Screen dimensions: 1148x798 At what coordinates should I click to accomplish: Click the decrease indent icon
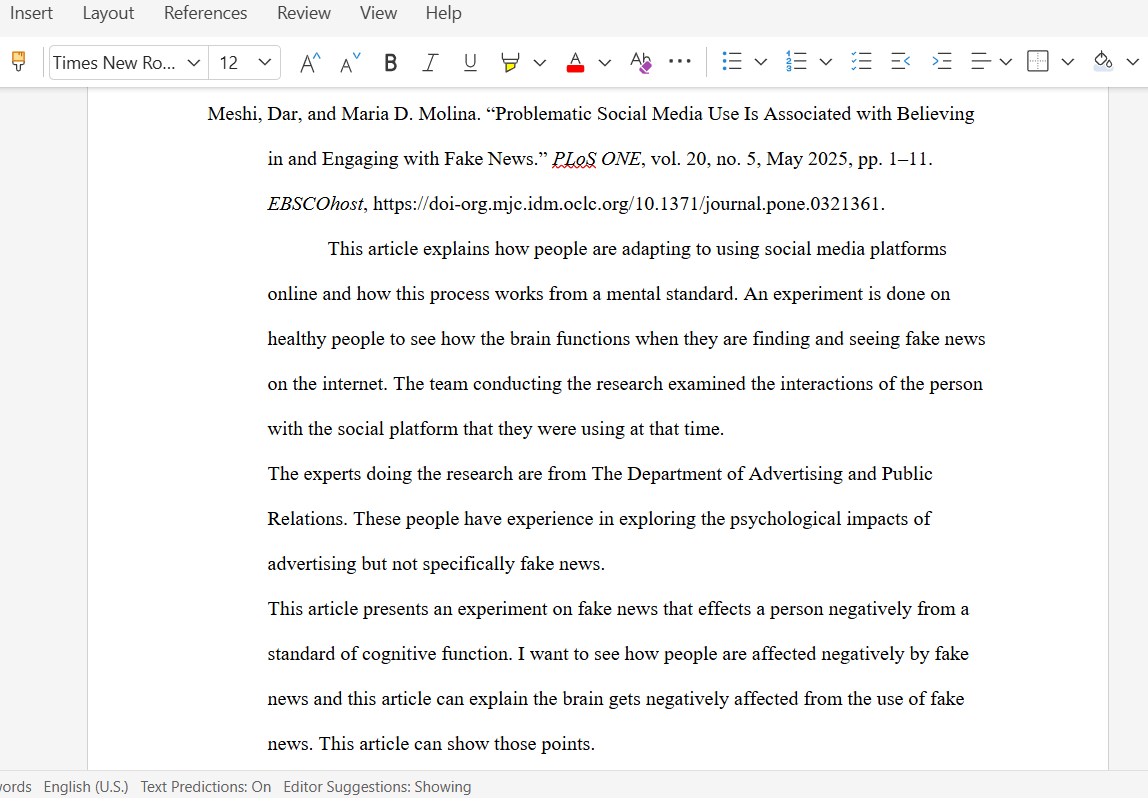click(901, 61)
